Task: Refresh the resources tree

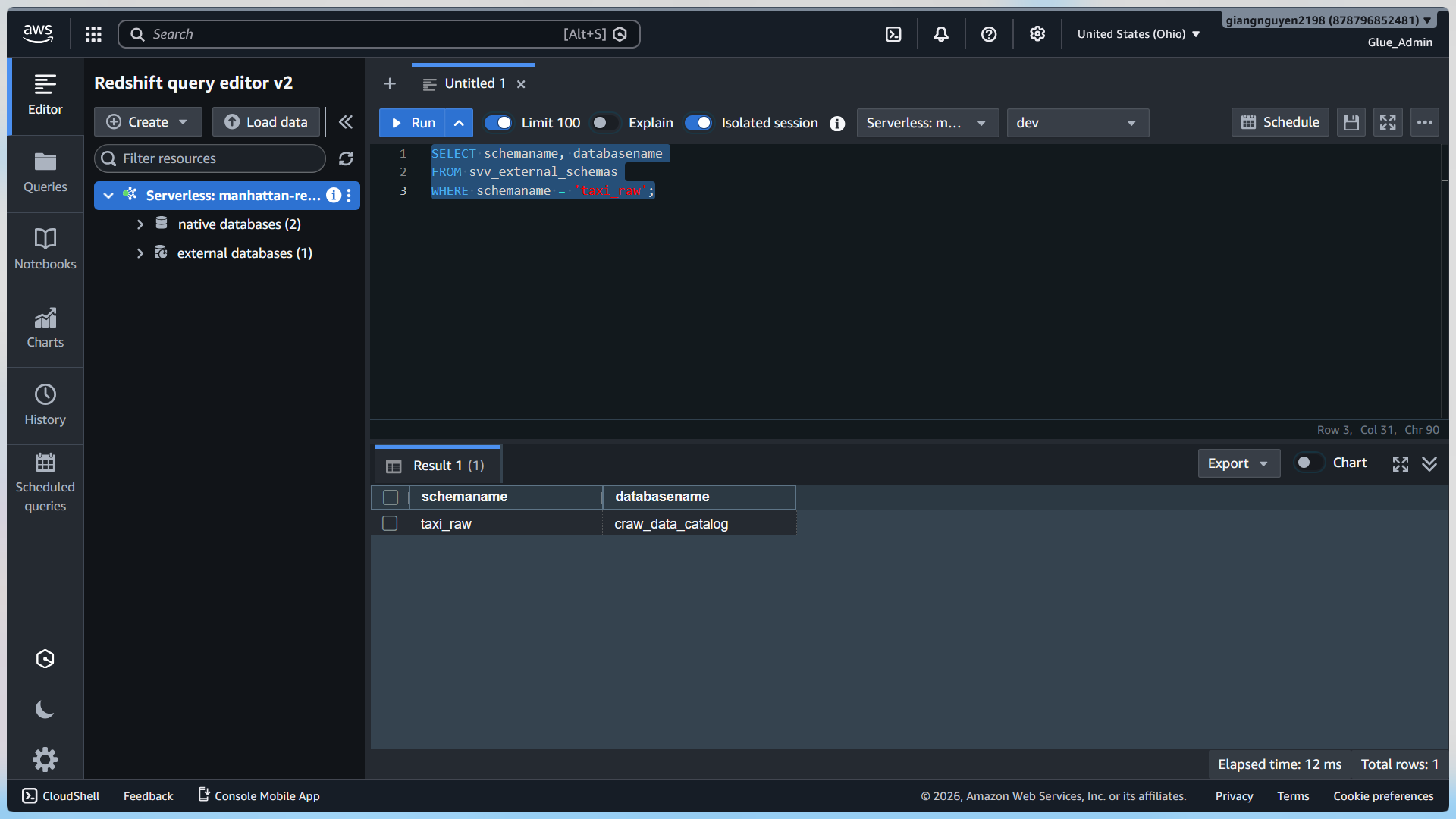Action: pos(346,158)
